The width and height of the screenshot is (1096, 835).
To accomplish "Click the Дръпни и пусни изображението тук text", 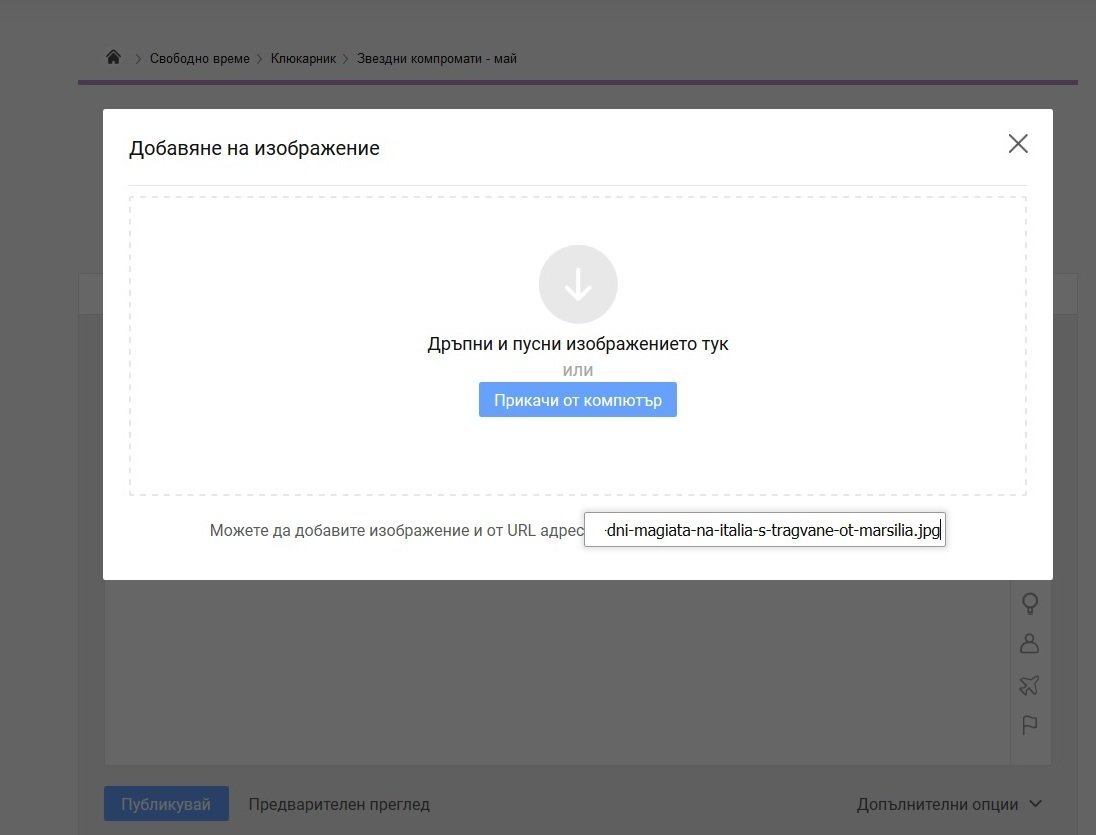I will (578, 344).
